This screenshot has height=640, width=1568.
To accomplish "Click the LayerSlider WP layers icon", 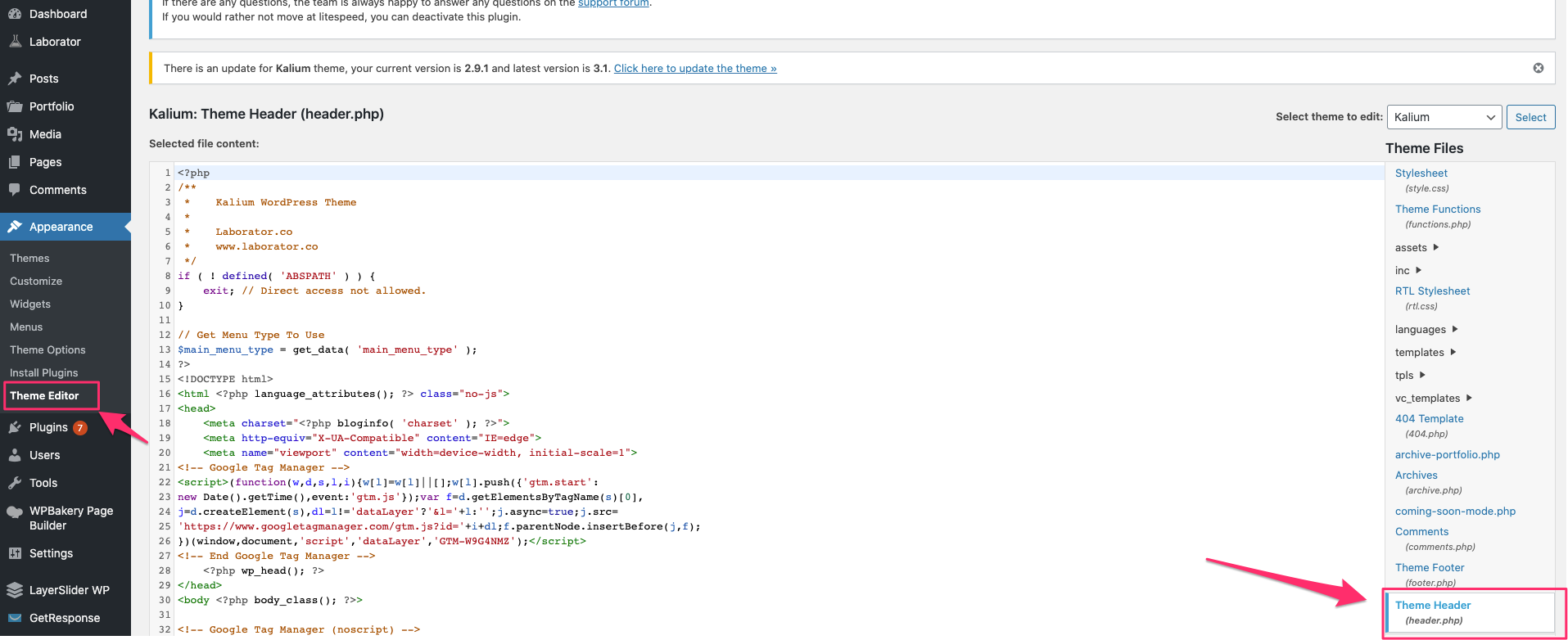I will (15, 590).
